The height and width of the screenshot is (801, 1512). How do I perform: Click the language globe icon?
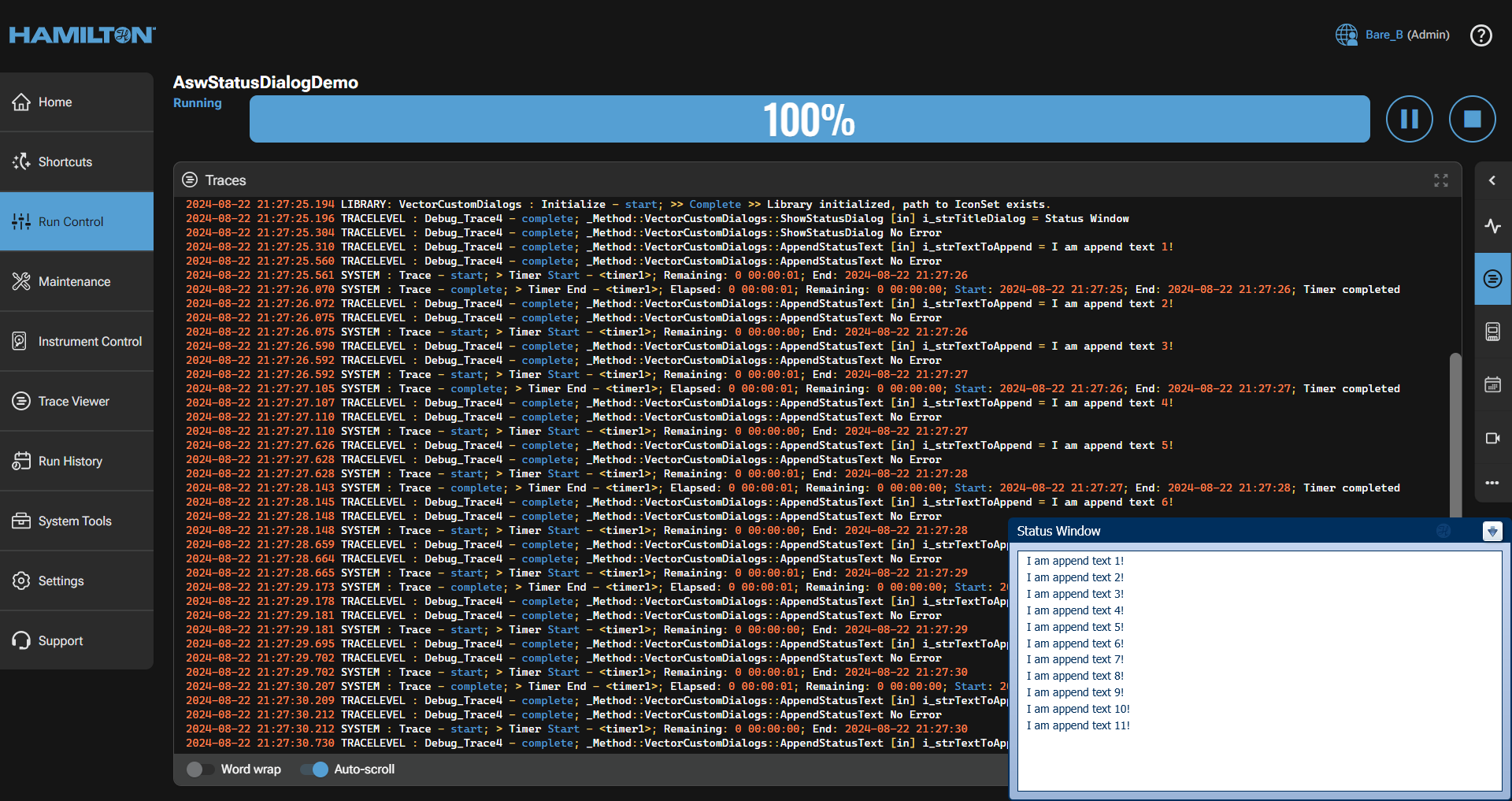click(x=1347, y=35)
